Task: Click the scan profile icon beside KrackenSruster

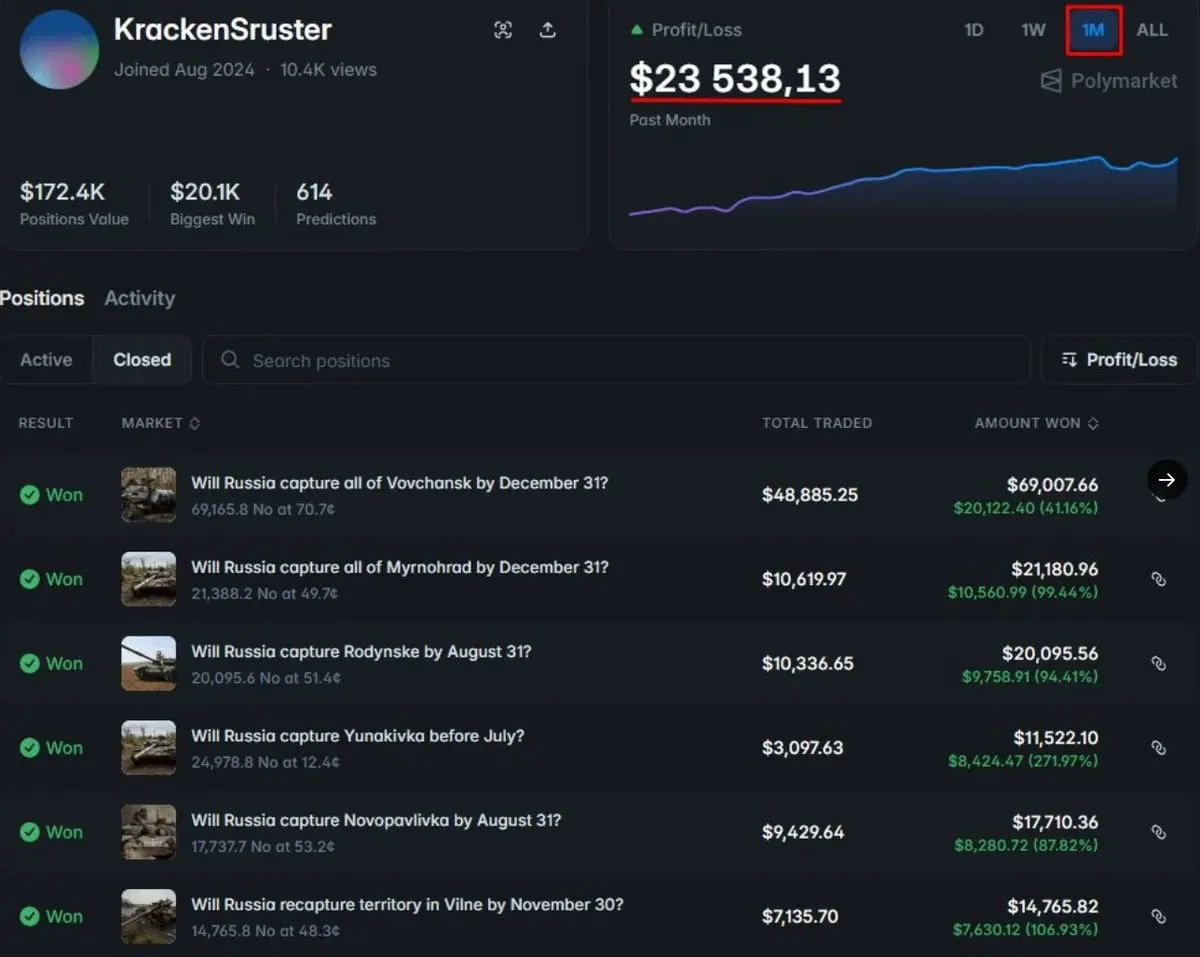Action: (x=503, y=30)
